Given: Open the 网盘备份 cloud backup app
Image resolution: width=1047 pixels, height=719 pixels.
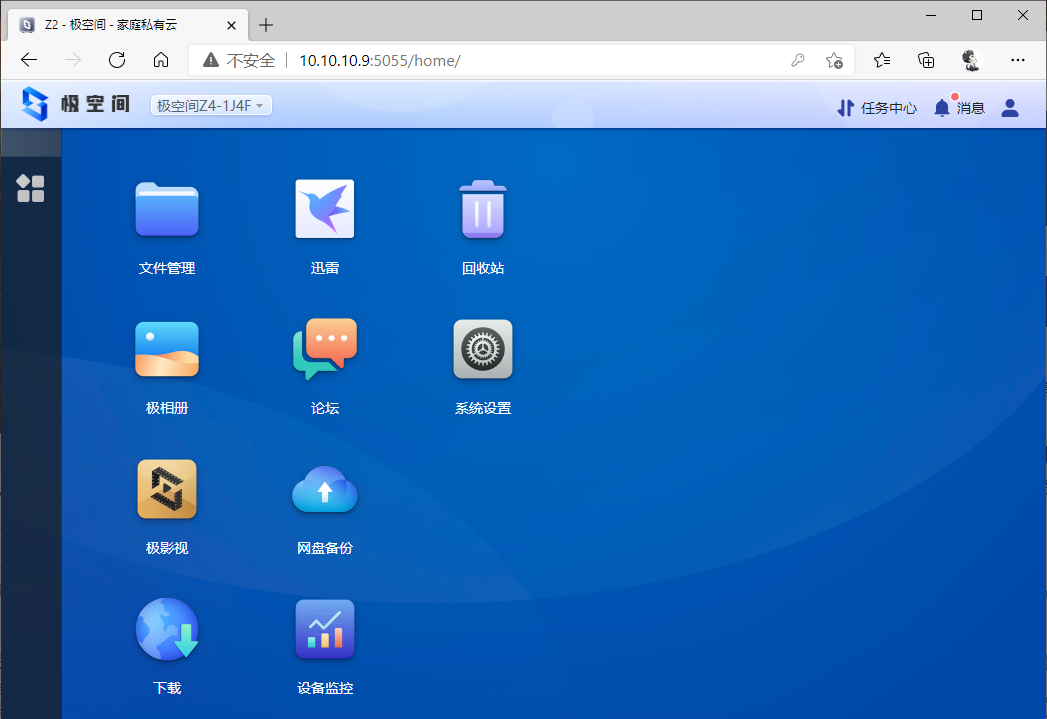Looking at the screenshot, I should pyautogui.click(x=325, y=490).
